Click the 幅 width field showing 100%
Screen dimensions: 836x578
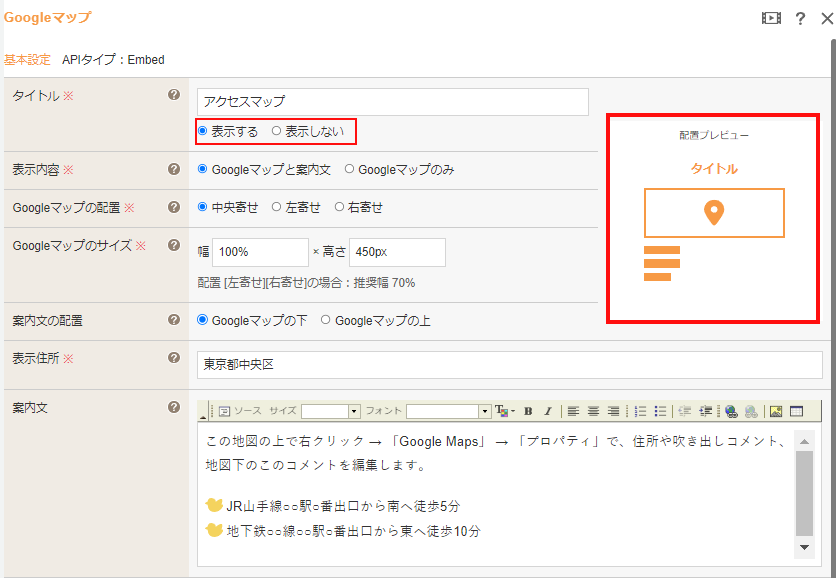[260, 252]
